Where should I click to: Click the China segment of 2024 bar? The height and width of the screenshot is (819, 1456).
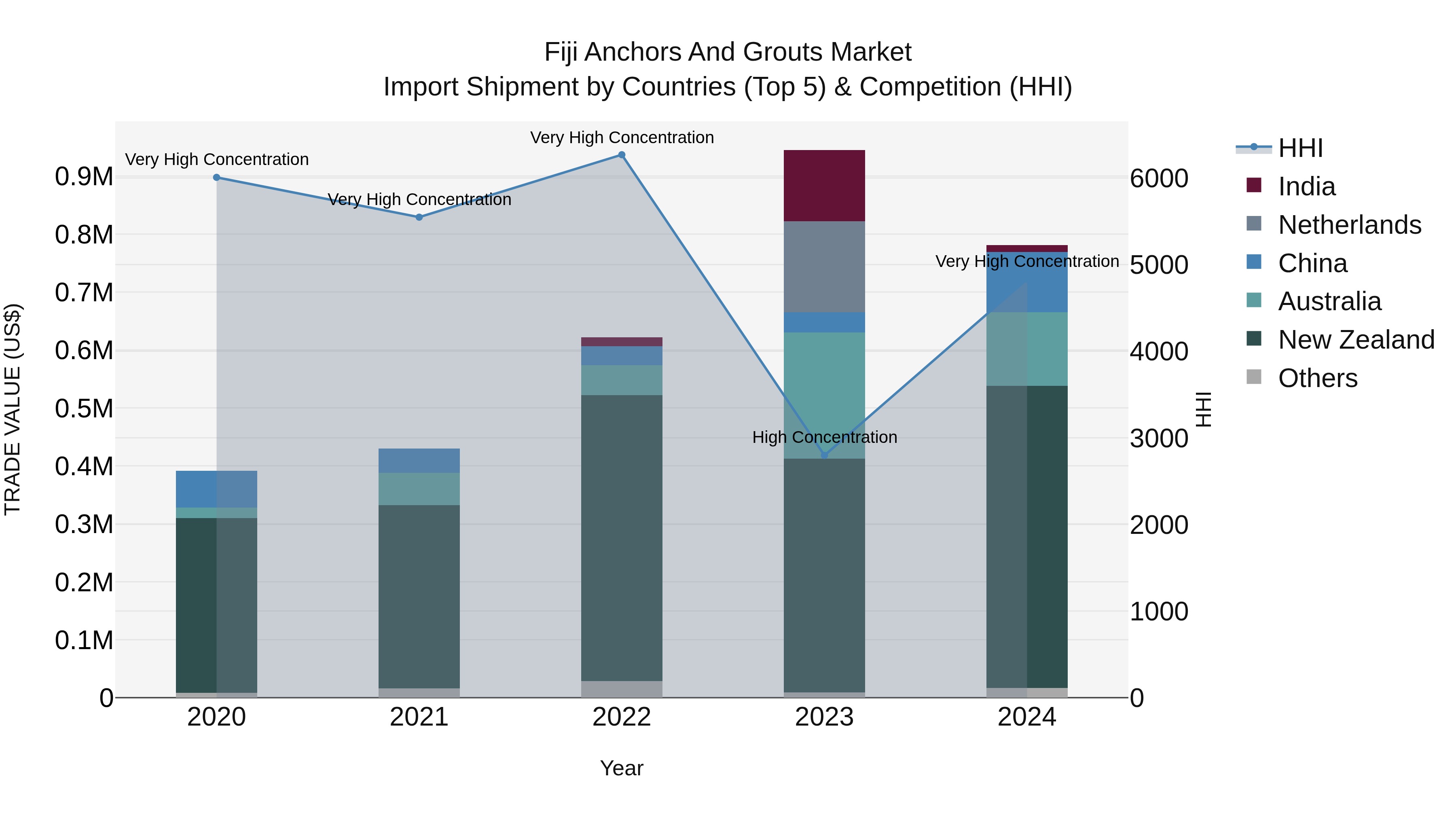click(1027, 283)
